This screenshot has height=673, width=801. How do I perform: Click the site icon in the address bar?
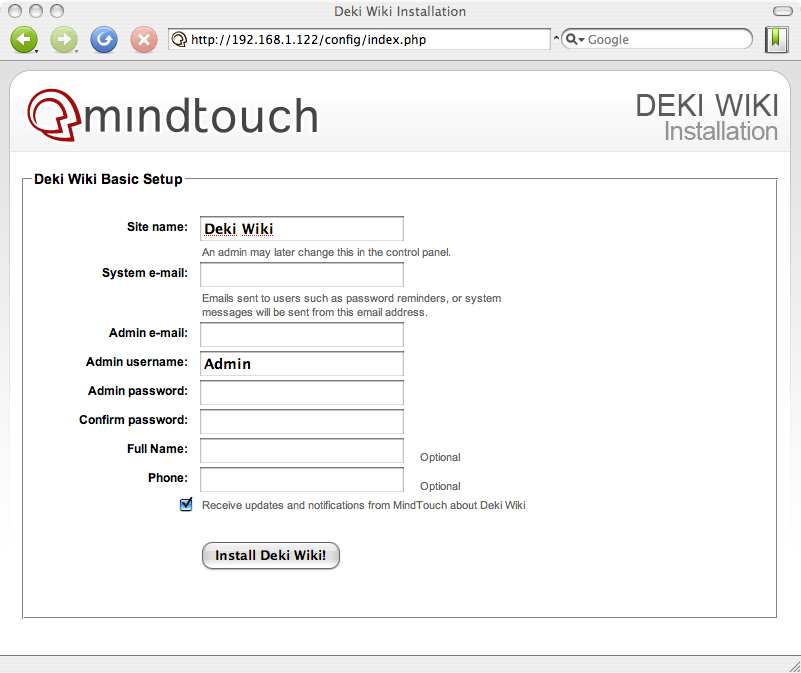pos(179,39)
